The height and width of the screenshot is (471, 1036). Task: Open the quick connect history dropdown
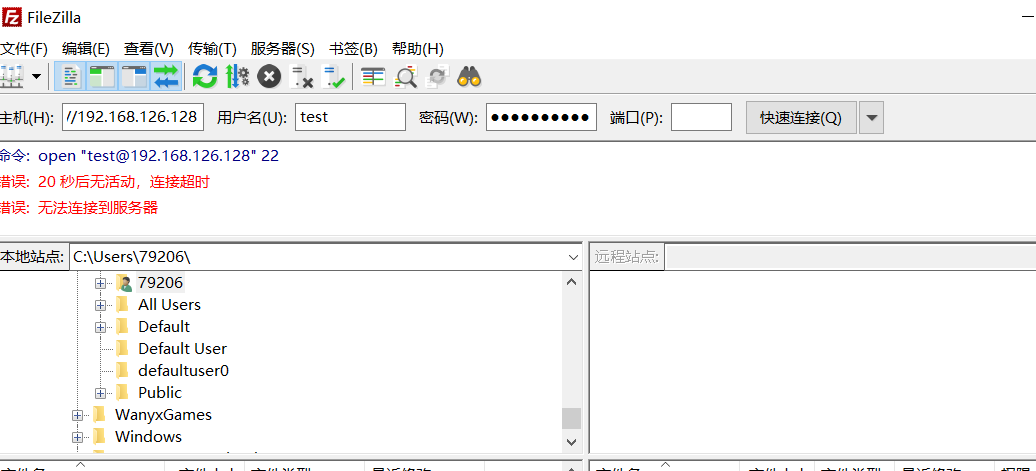871,118
